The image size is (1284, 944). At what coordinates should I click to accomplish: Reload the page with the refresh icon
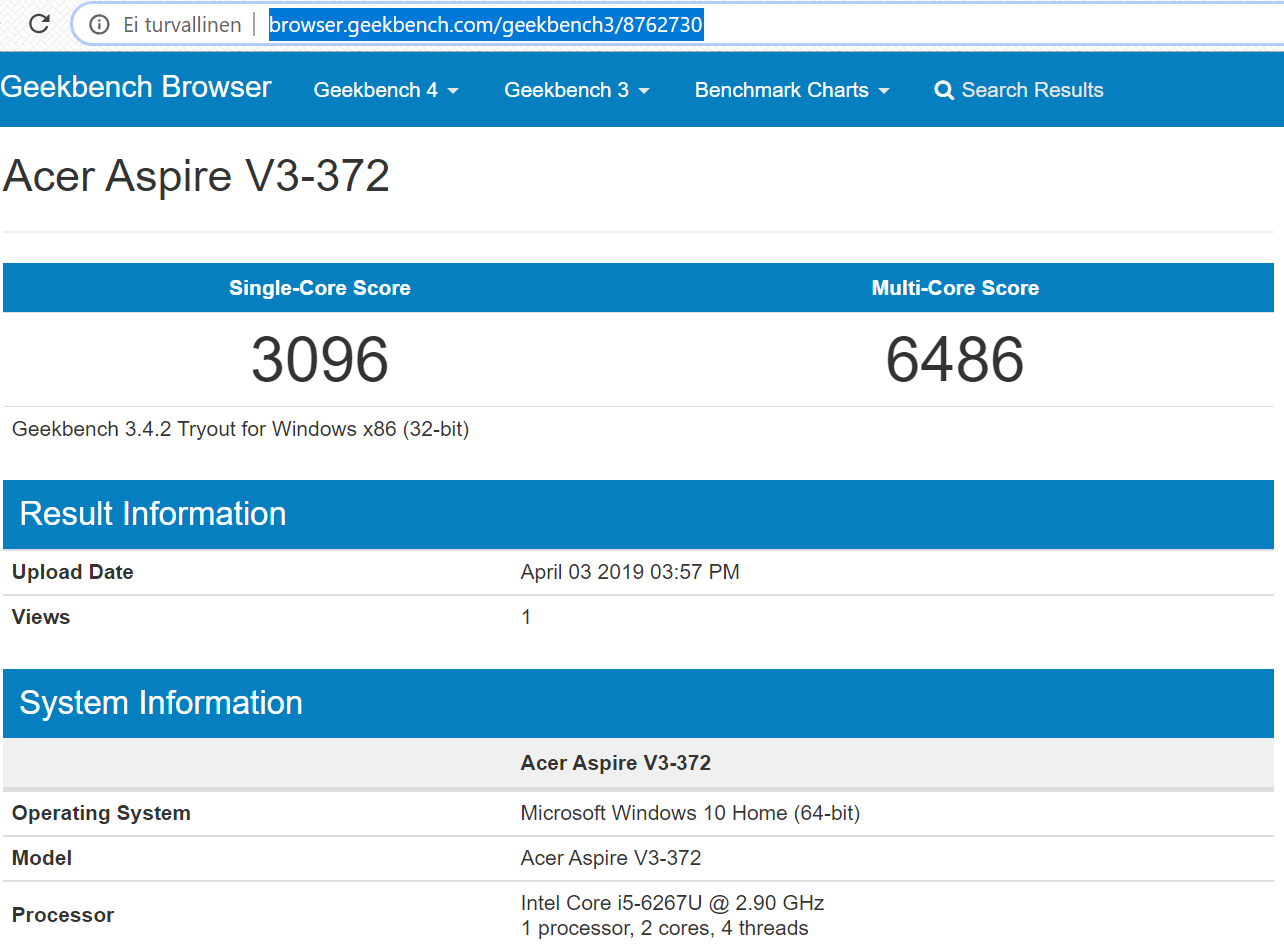click(39, 24)
